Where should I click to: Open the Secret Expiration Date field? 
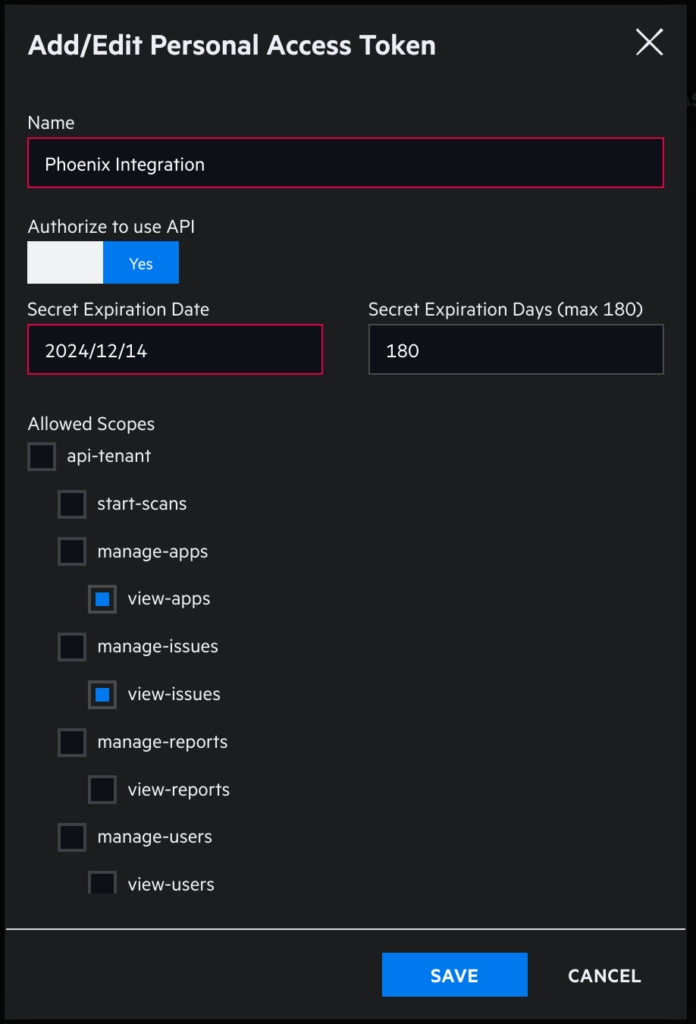click(x=175, y=350)
